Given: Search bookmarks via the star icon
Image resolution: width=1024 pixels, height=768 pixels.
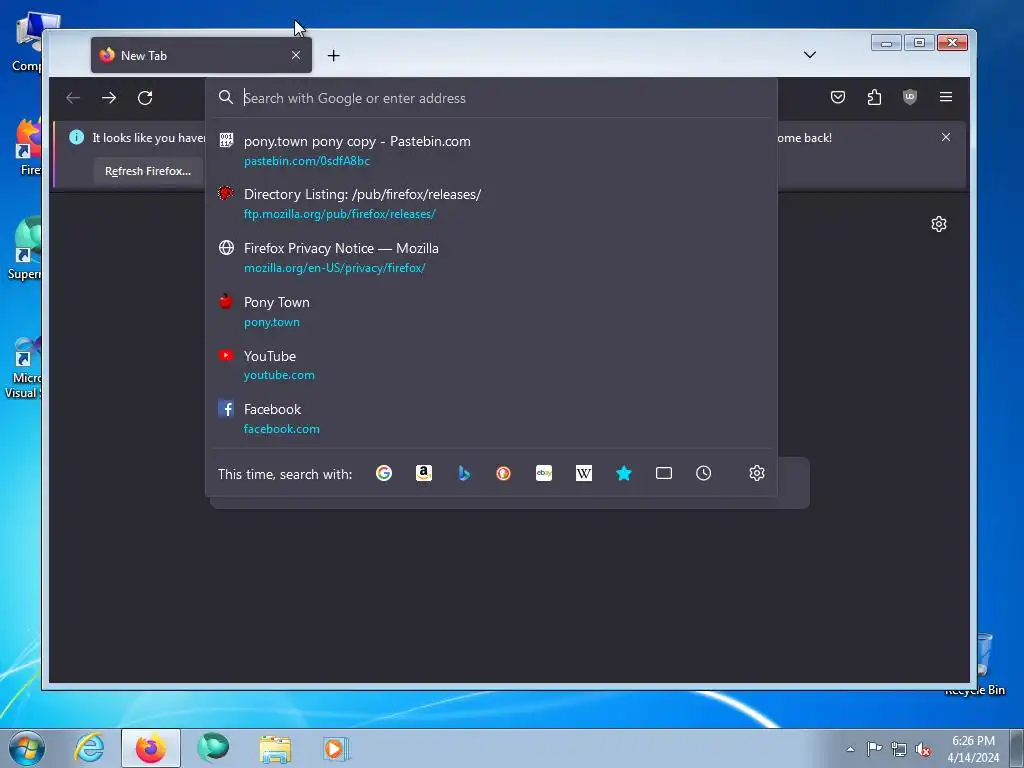Looking at the screenshot, I should (x=624, y=473).
